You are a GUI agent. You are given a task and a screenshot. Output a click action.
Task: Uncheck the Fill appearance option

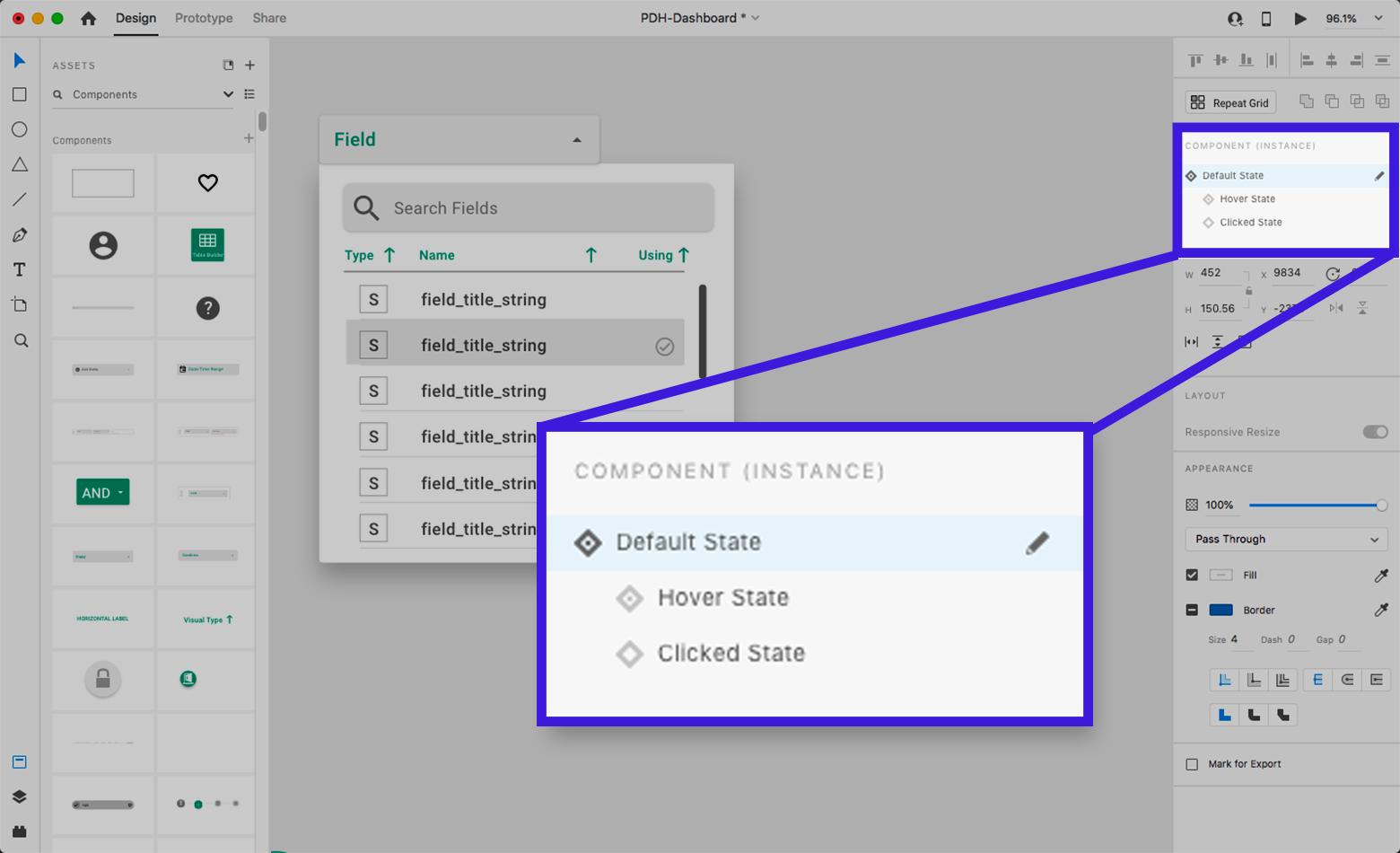[x=1192, y=576]
